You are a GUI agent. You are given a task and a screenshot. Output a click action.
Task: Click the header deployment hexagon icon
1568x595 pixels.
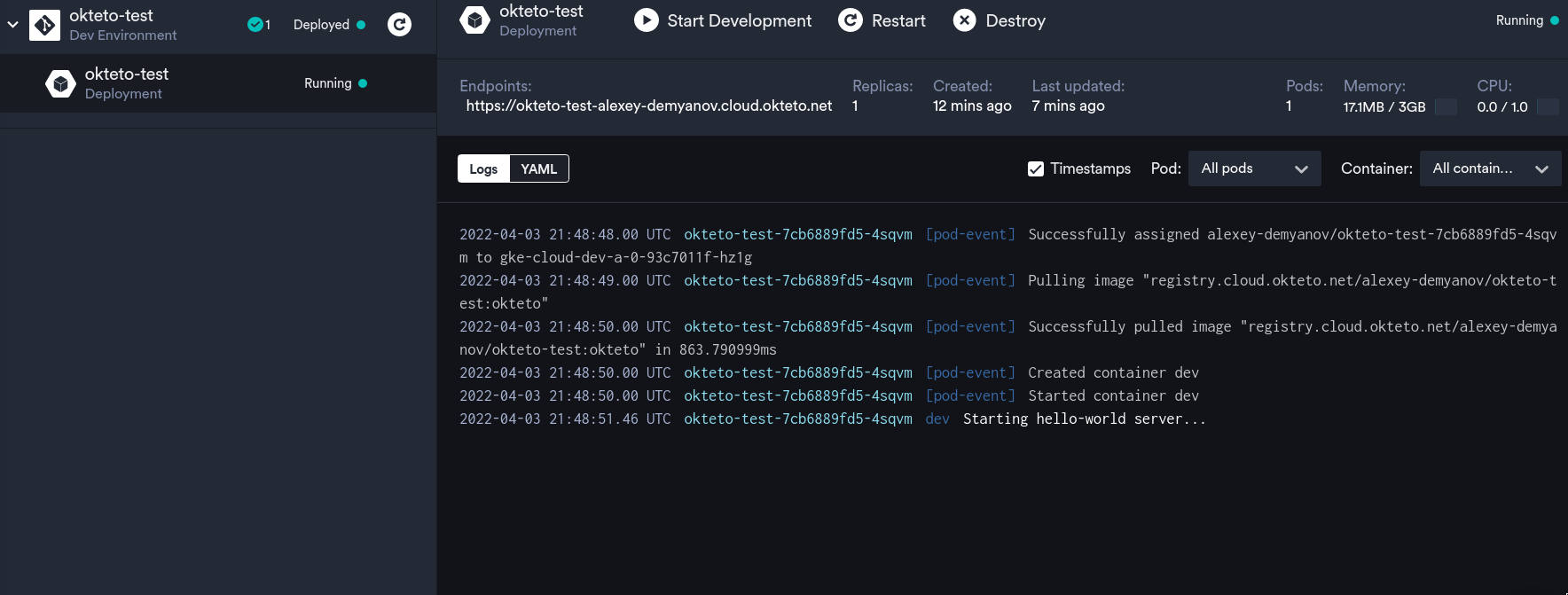474,20
